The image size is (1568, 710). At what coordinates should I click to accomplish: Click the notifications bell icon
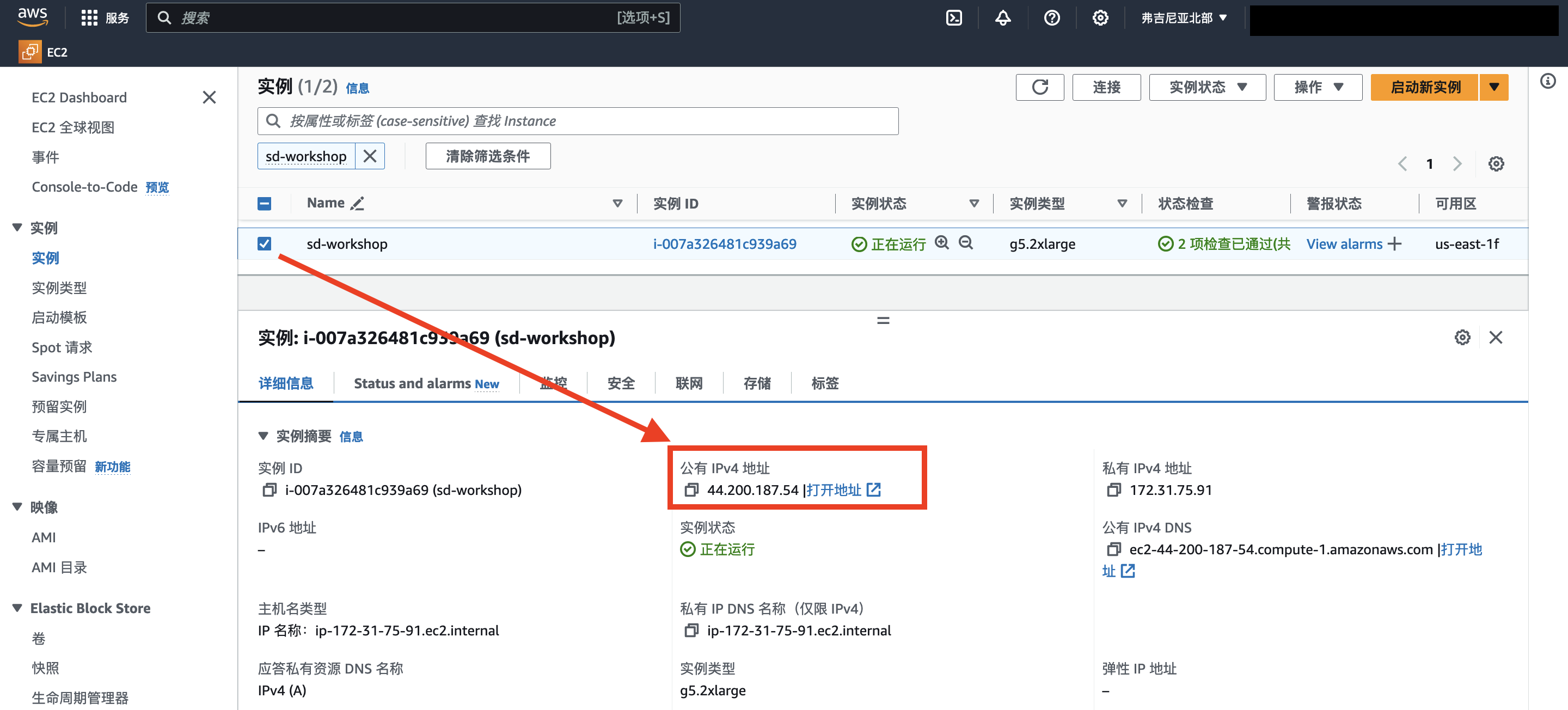(1002, 17)
